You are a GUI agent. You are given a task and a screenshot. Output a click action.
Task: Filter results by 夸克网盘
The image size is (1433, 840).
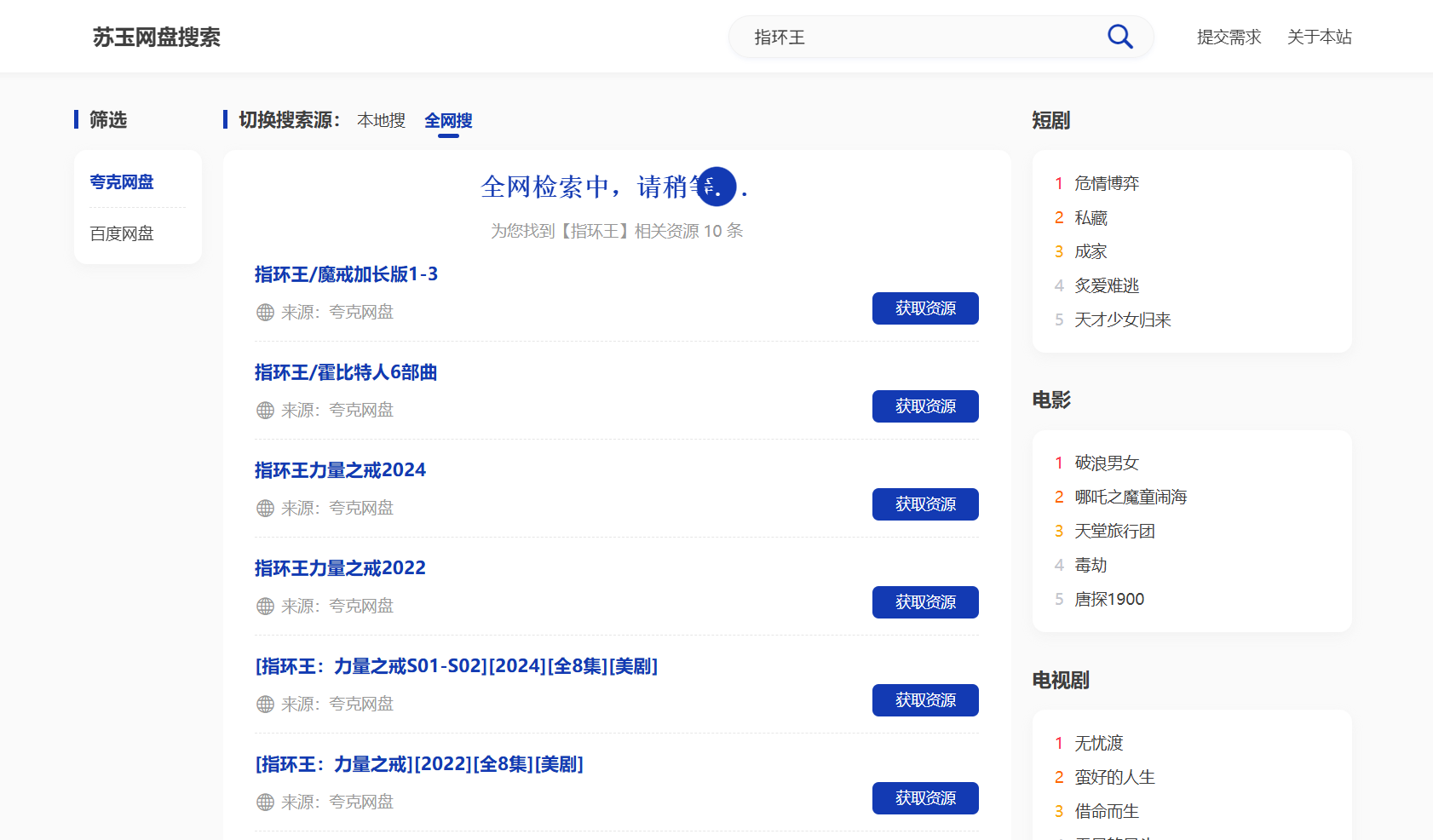pyautogui.click(x=122, y=182)
